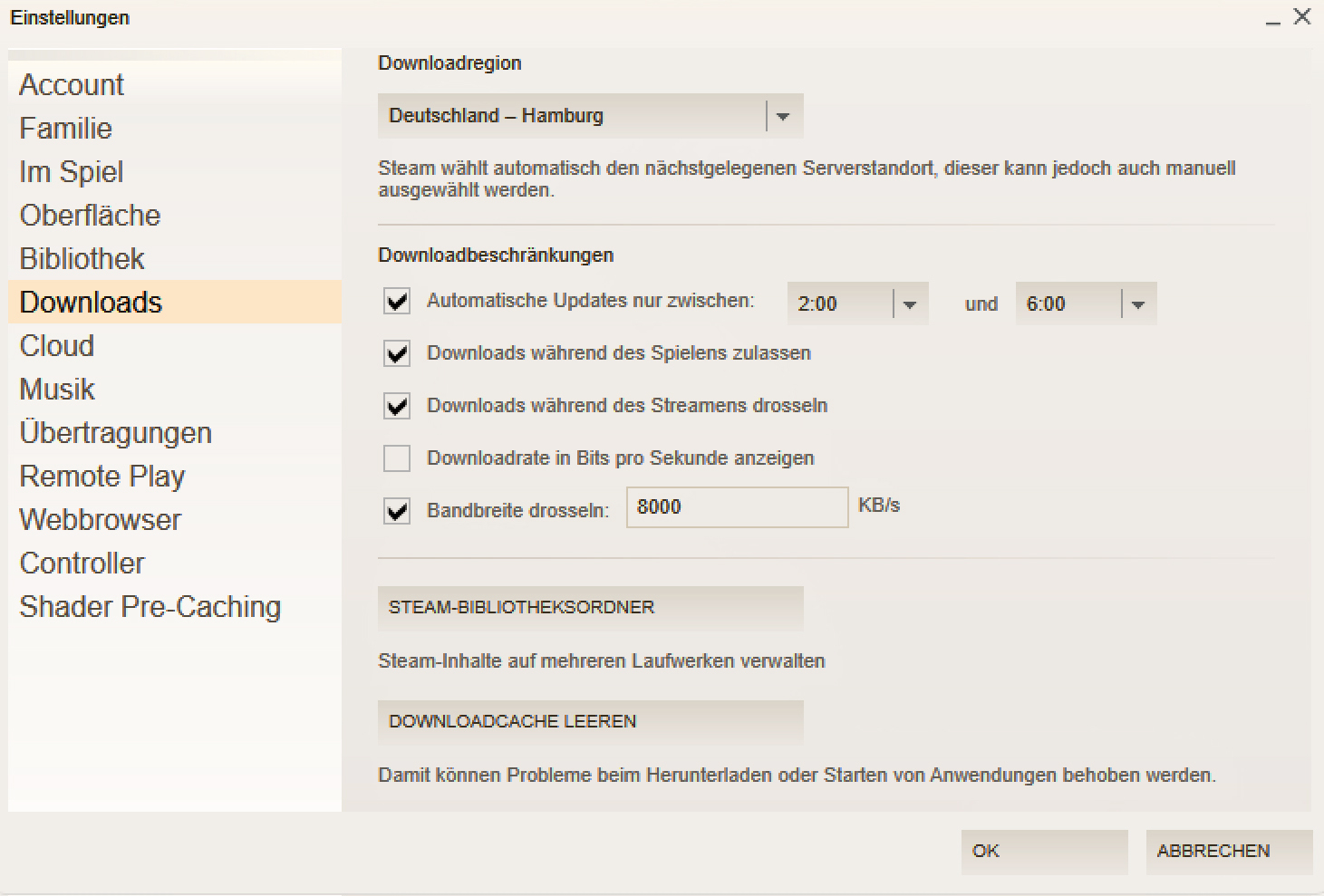Minimize the Einstellungen window
The height and width of the screenshot is (896, 1324).
[1273, 20]
